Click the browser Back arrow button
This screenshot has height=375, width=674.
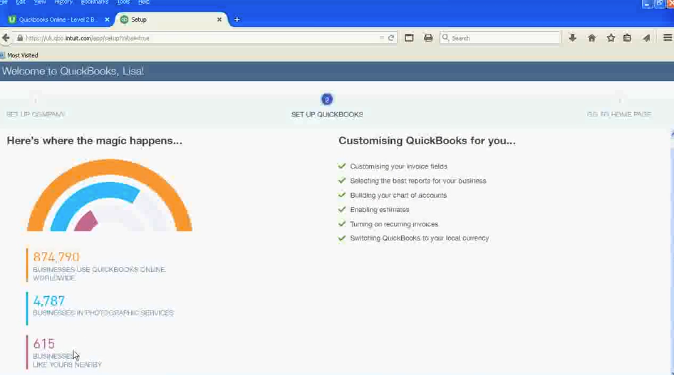click(x=6, y=38)
